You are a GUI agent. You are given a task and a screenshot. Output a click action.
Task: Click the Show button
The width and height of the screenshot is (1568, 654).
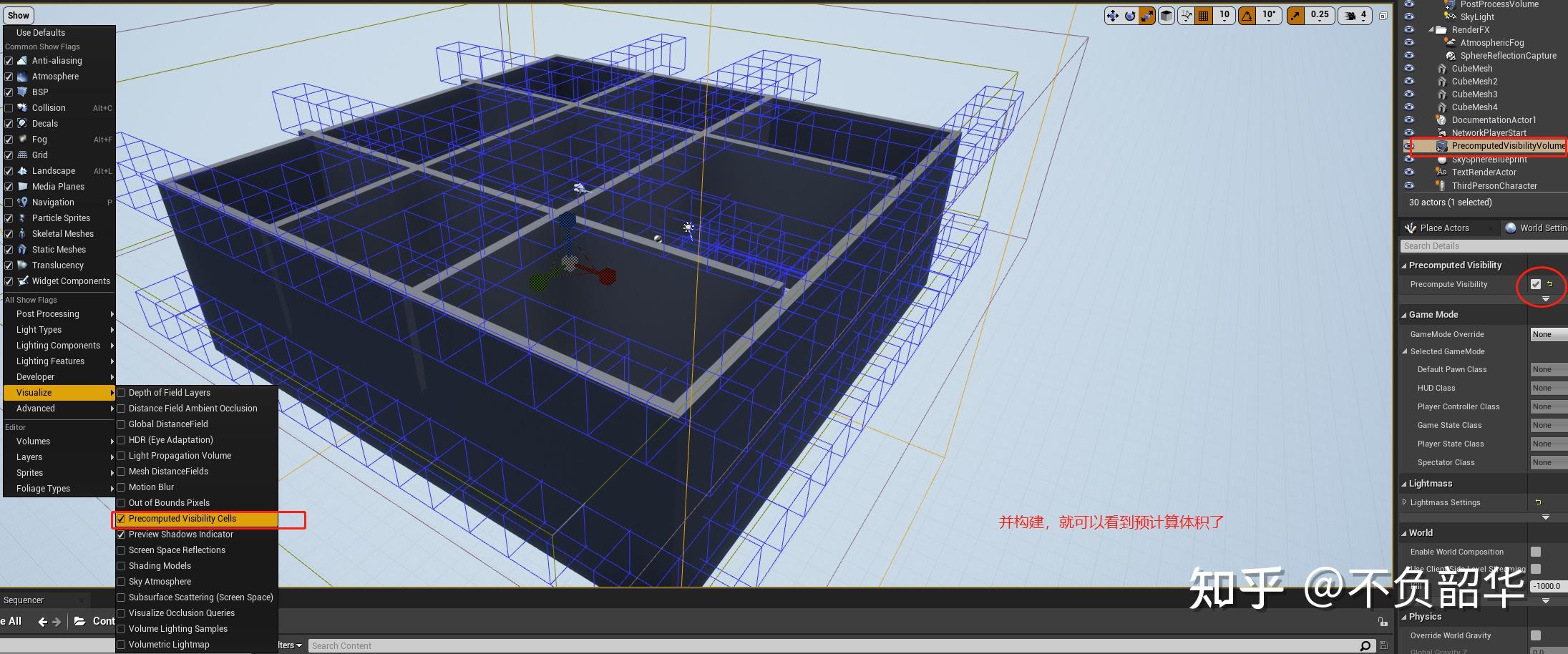pos(18,14)
